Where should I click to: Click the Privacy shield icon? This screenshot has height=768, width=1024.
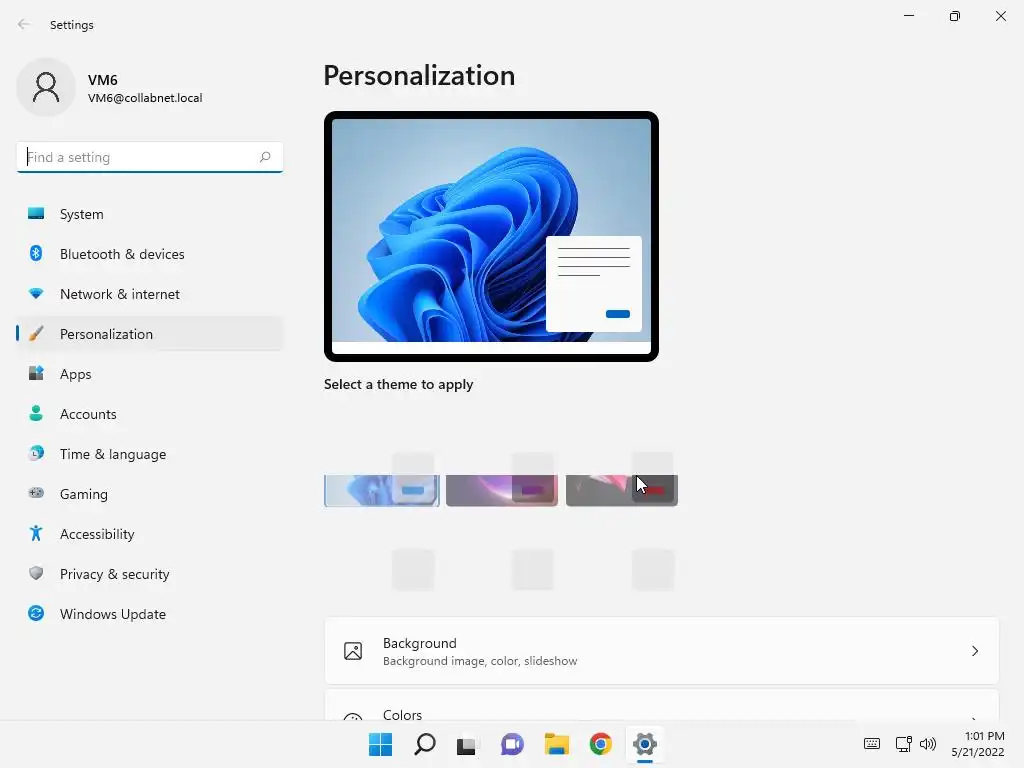coord(36,573)
